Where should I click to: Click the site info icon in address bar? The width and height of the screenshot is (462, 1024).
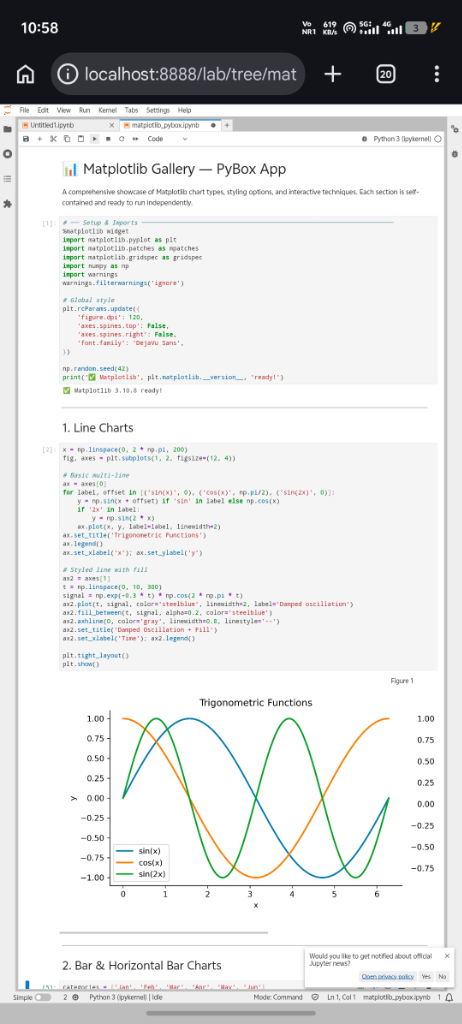pos(68,74)
